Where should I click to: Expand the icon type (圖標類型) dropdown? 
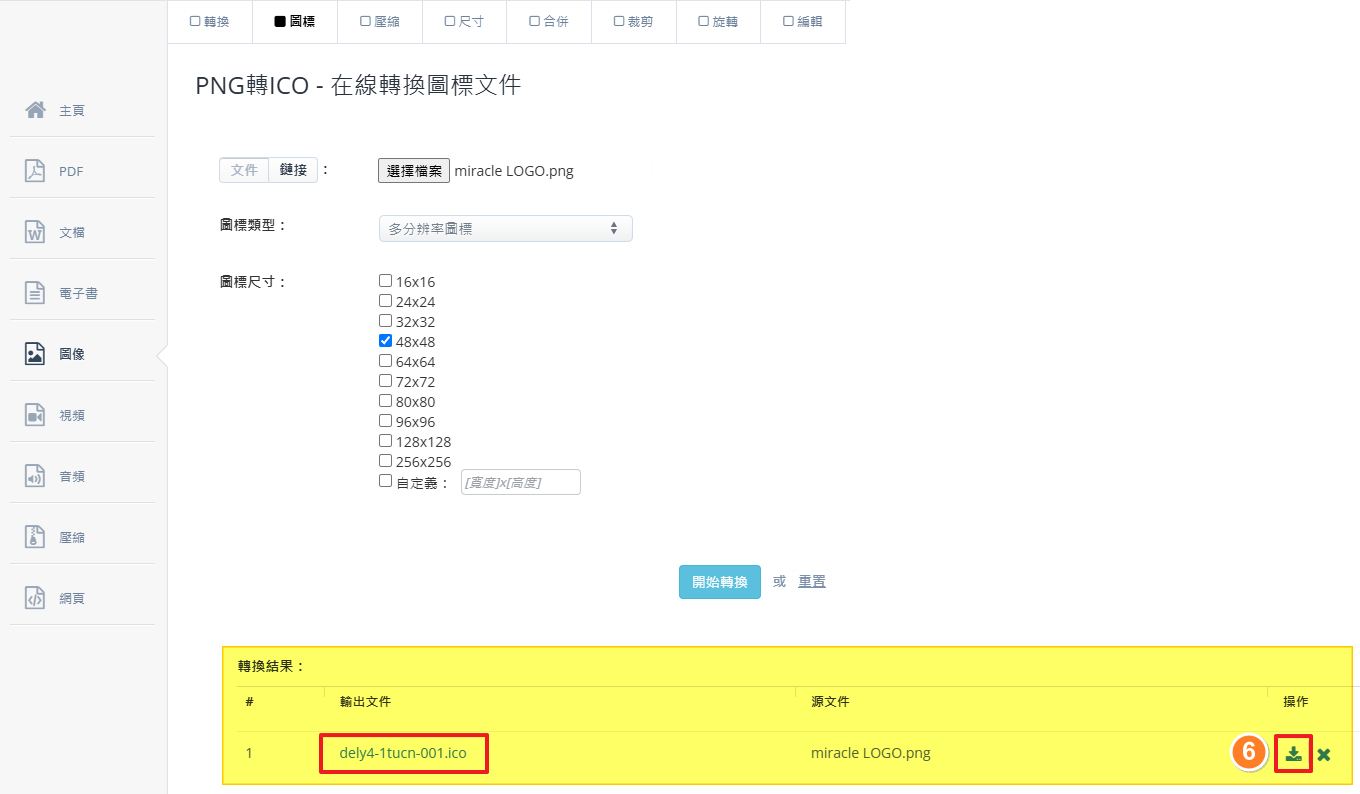click(505, 229)
